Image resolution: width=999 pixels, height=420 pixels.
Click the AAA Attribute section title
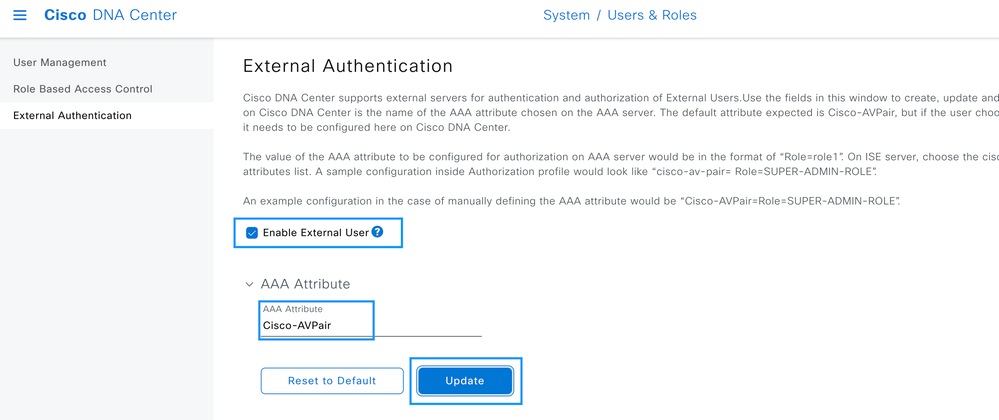[x=305, y=284]
